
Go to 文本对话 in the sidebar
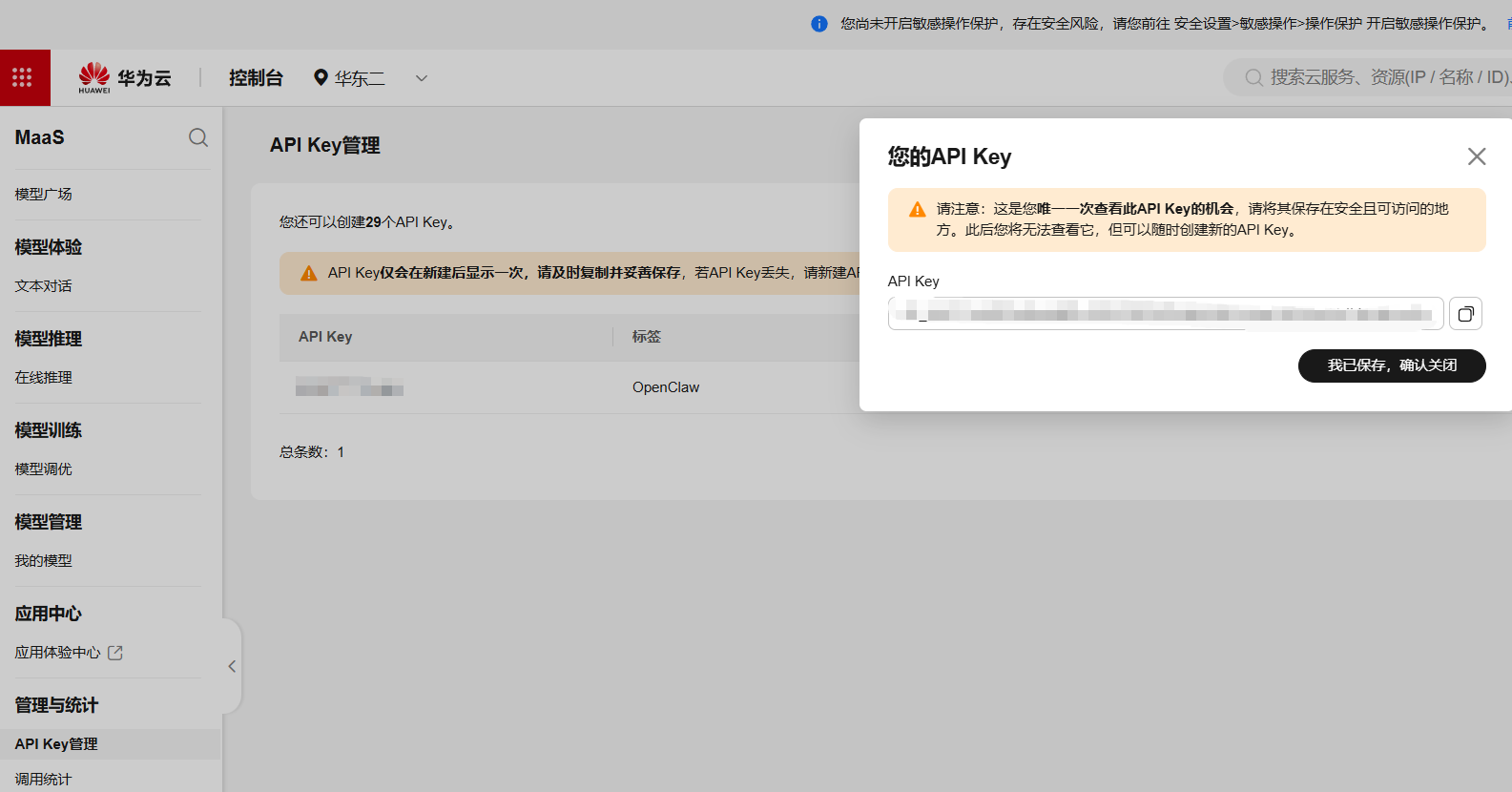[44, 285]
